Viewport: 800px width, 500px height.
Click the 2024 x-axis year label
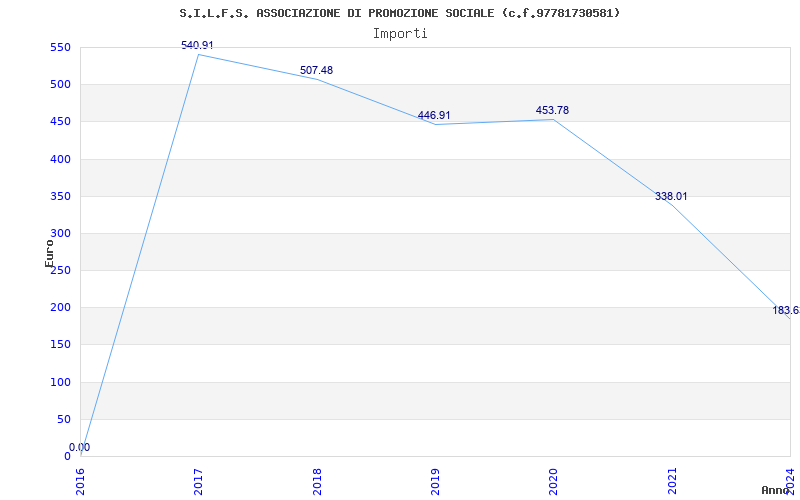pyautogui.click(x=790, y=481)
